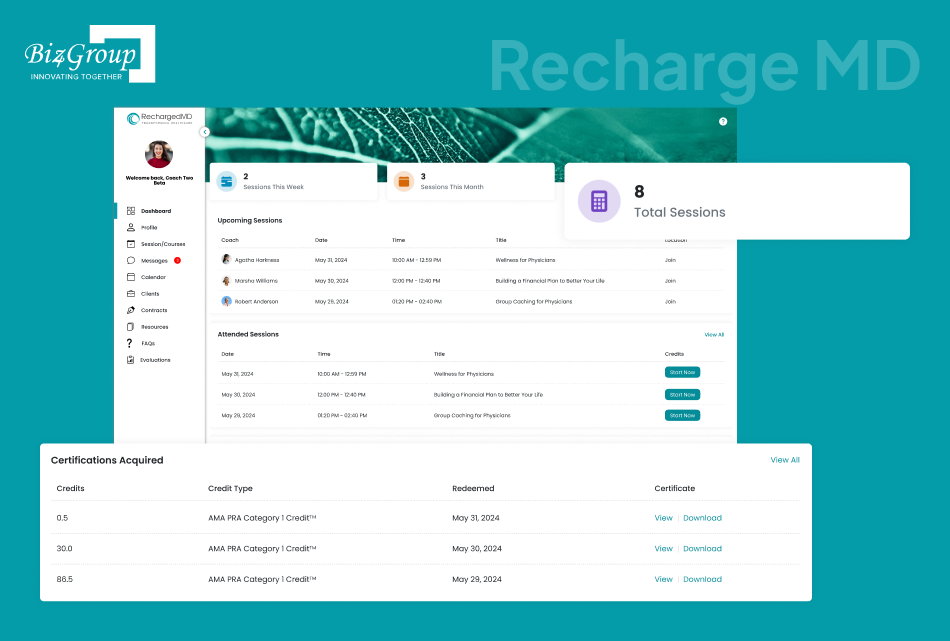The image size is (950, 641).
Task: Click Robert Anderson avatar
Action: 226,301
